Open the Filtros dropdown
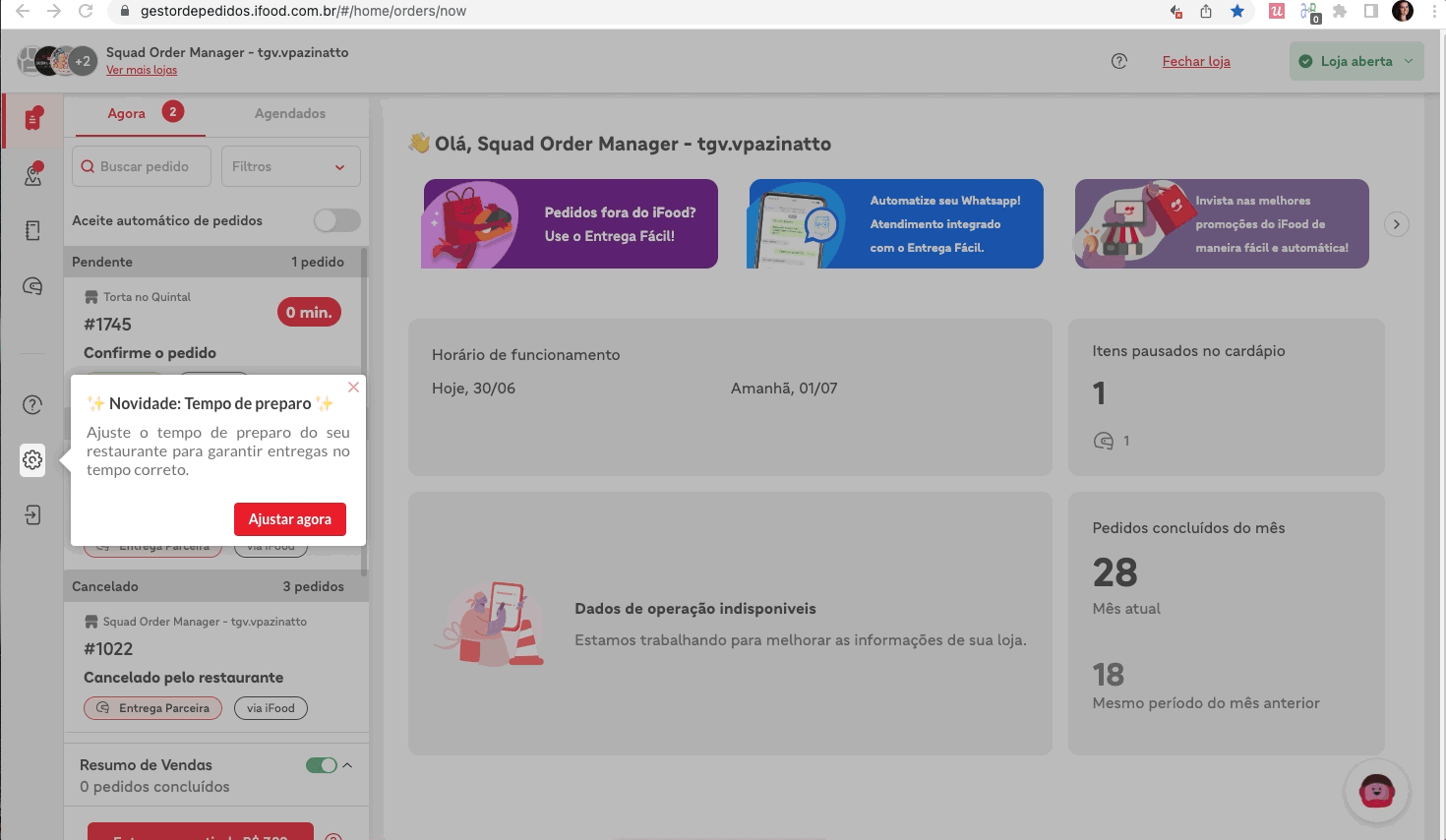This screenshot has width=1446, height=840. point(291,166)
